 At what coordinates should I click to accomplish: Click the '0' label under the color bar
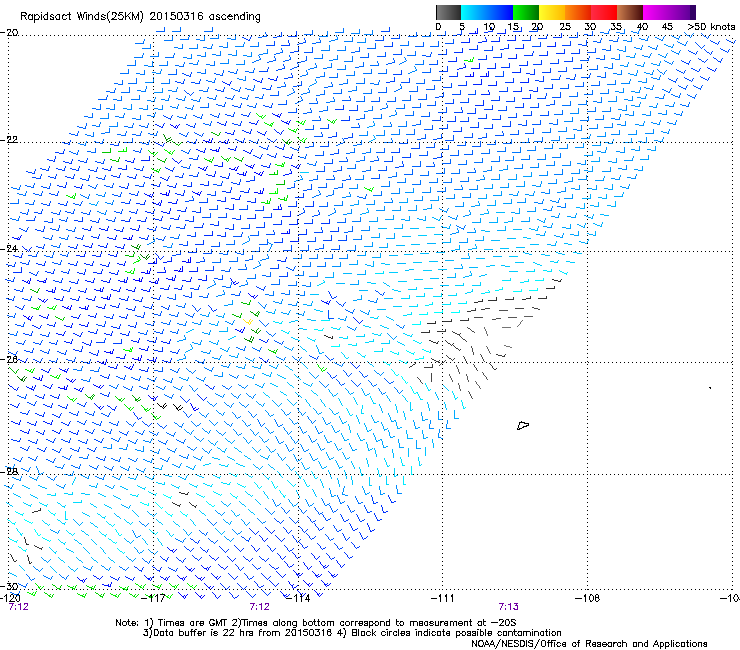click(438, 27)
